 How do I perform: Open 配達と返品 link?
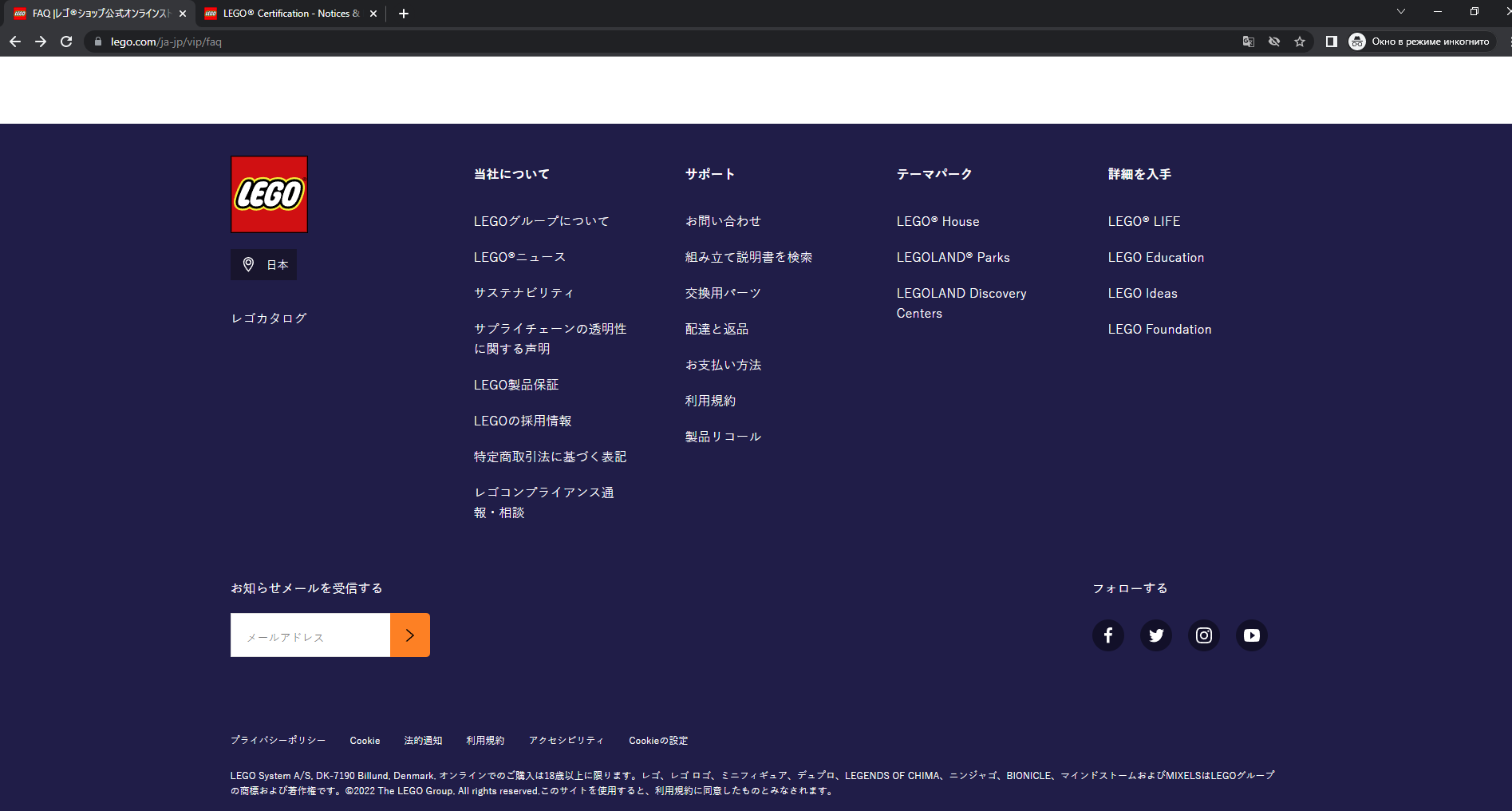coord(717,329)
